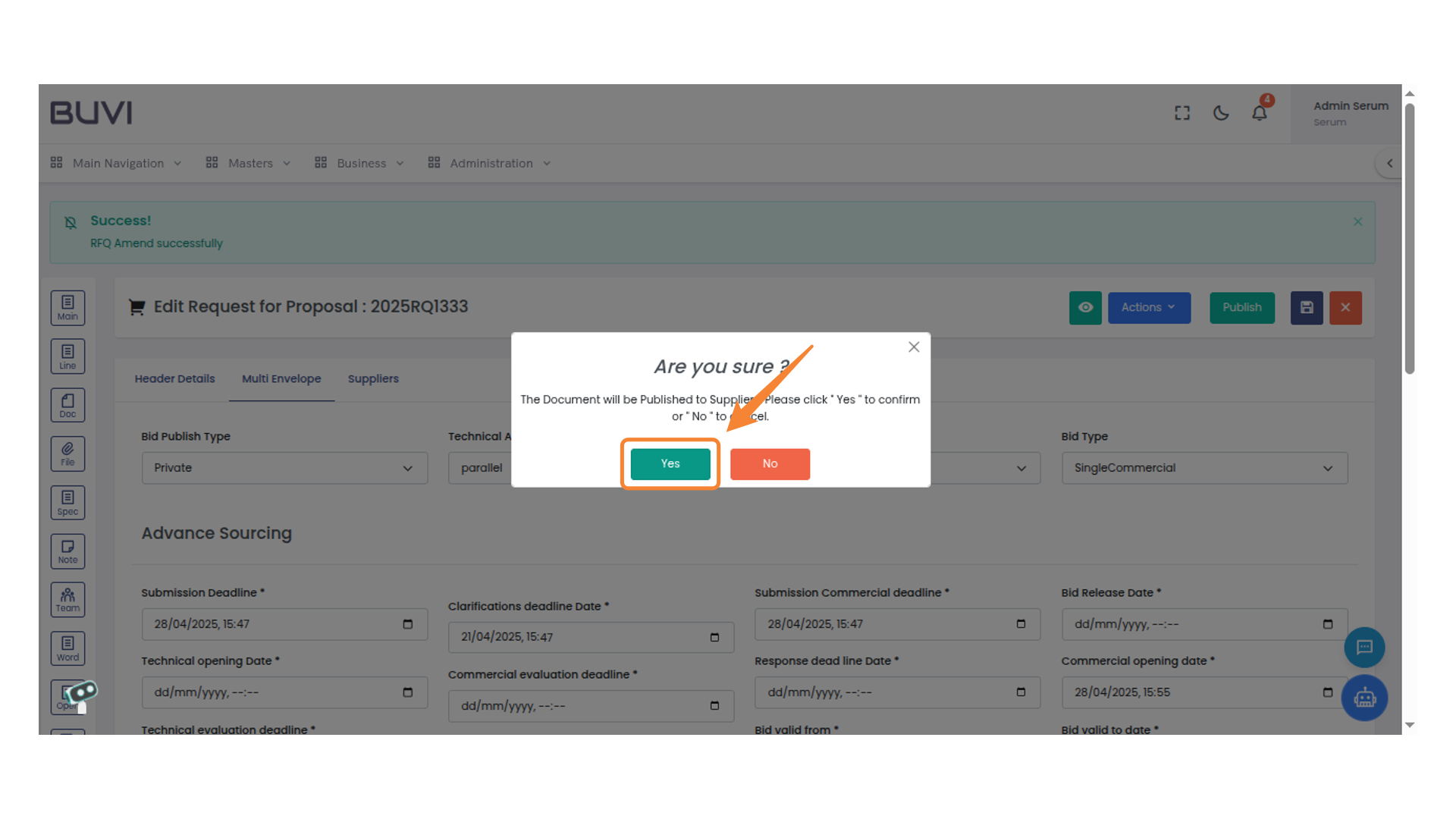
Task: Confirm publish by clicking Yes
Action: coord(670,463)
